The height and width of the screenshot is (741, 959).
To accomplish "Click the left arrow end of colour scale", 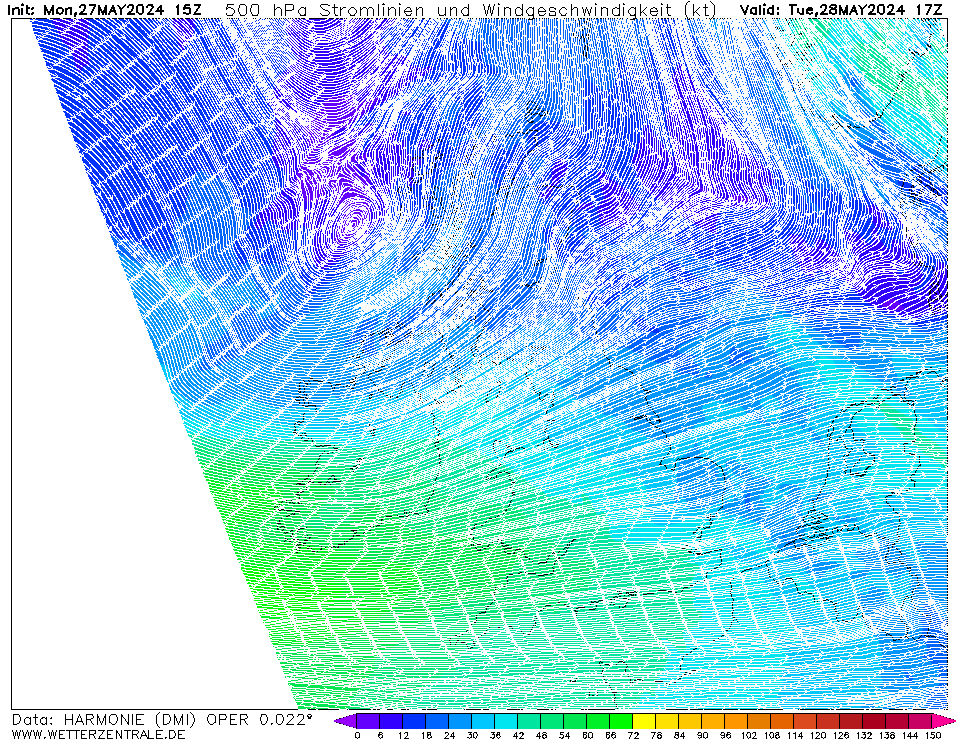I will point(346,721).
